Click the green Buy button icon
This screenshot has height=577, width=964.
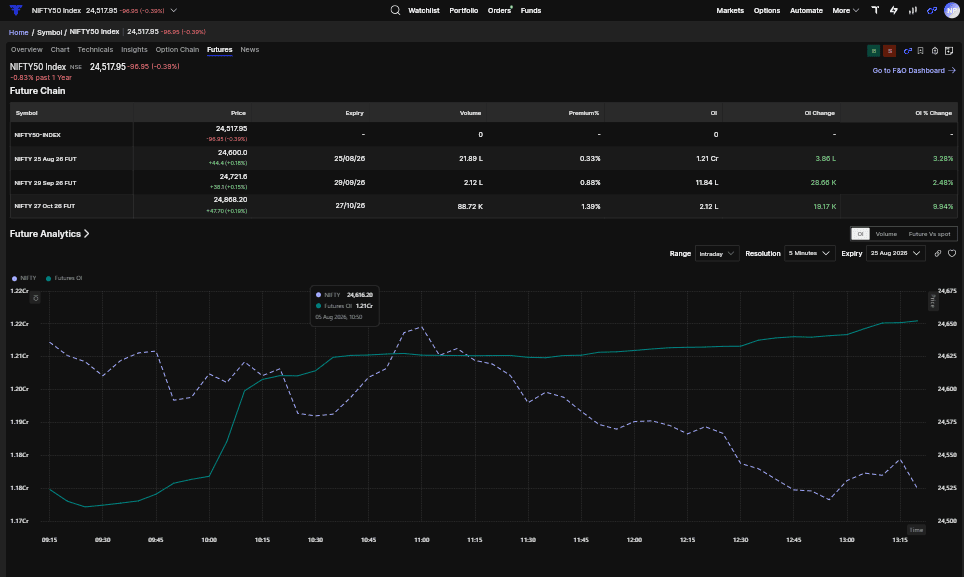[873, 51]
